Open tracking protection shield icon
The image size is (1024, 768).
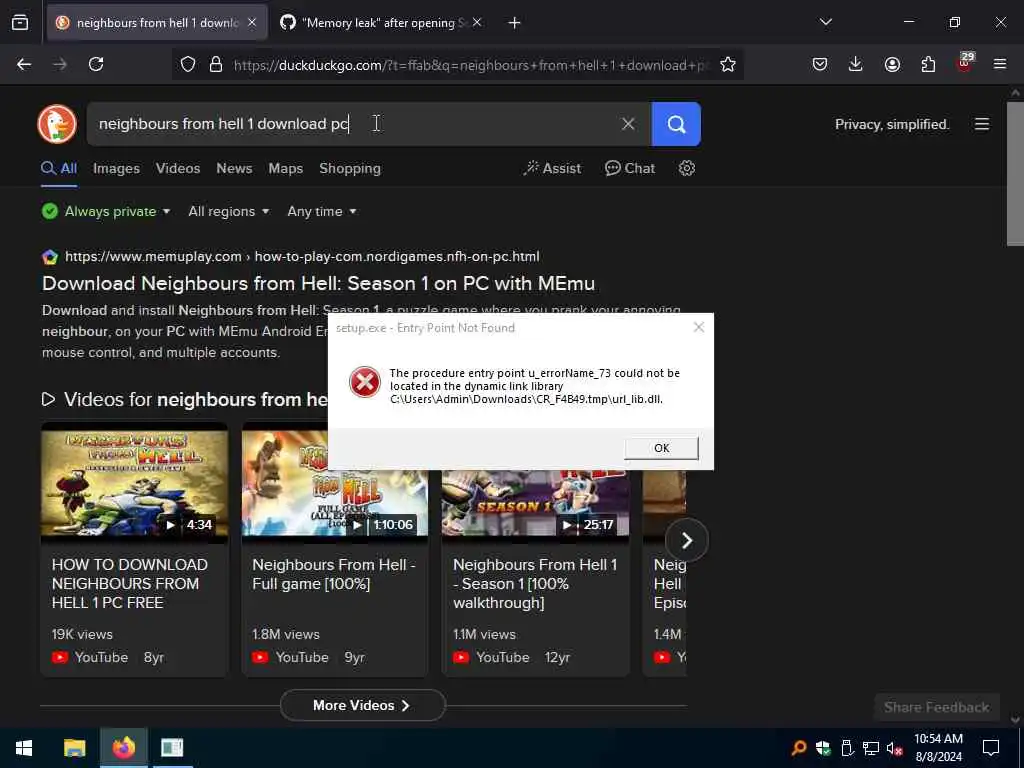pyautogui.click(x=188, y=64)
